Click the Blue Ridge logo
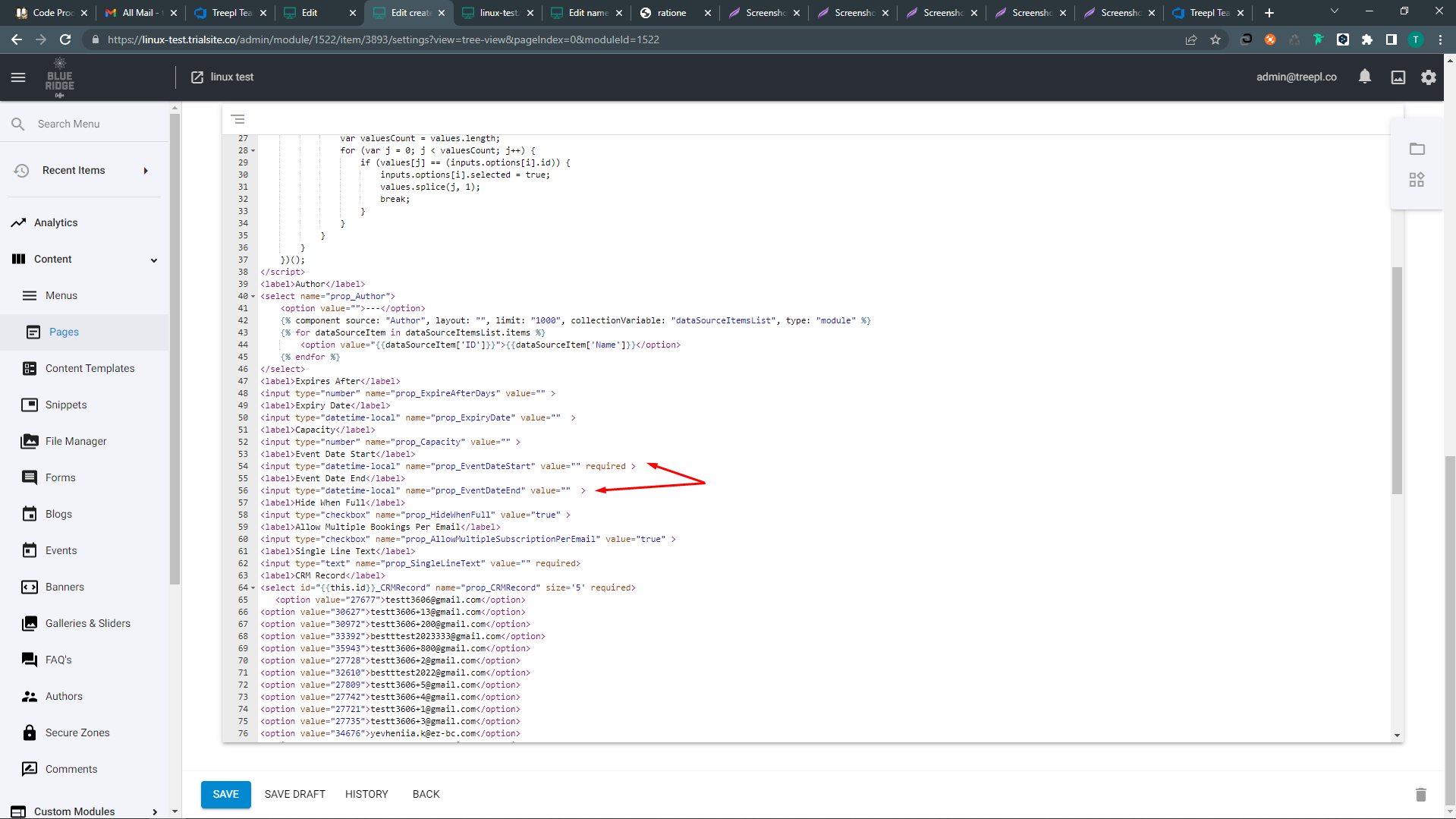The image size is (1456, 819). click(x=60, y=77)
